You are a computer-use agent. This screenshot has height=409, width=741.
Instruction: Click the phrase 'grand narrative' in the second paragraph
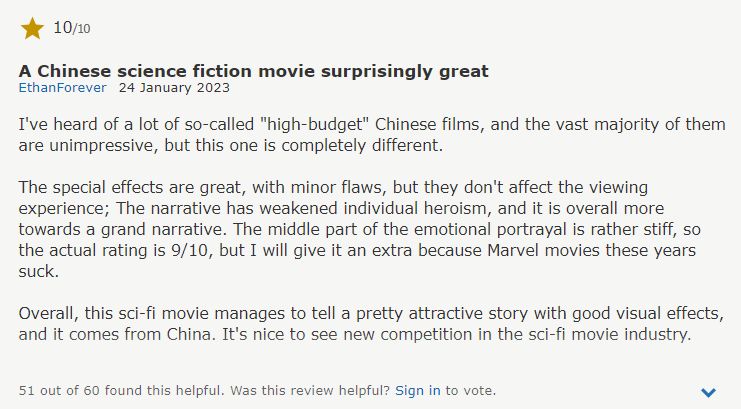pos(163,229)
